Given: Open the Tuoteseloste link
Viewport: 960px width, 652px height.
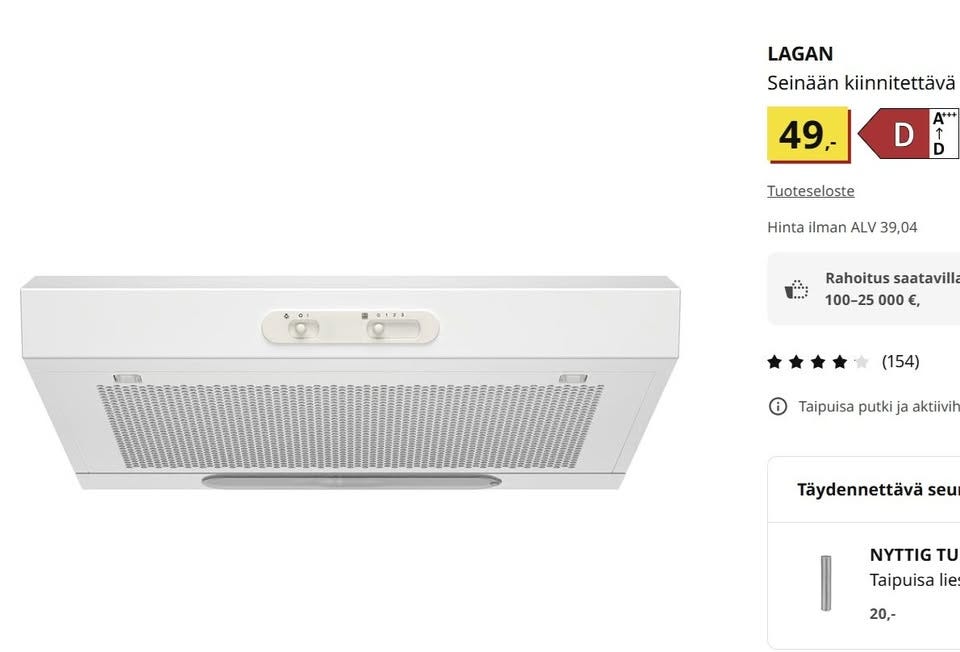Looking at the screenshot, I should coord(810,191).
